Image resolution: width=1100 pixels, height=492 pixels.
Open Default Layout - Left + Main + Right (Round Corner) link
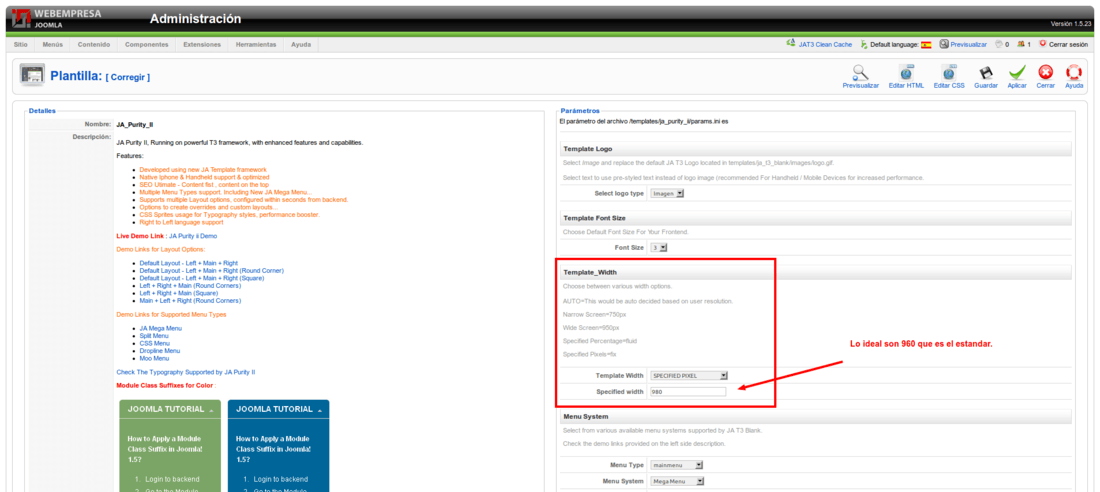click(x=211, y=271)
